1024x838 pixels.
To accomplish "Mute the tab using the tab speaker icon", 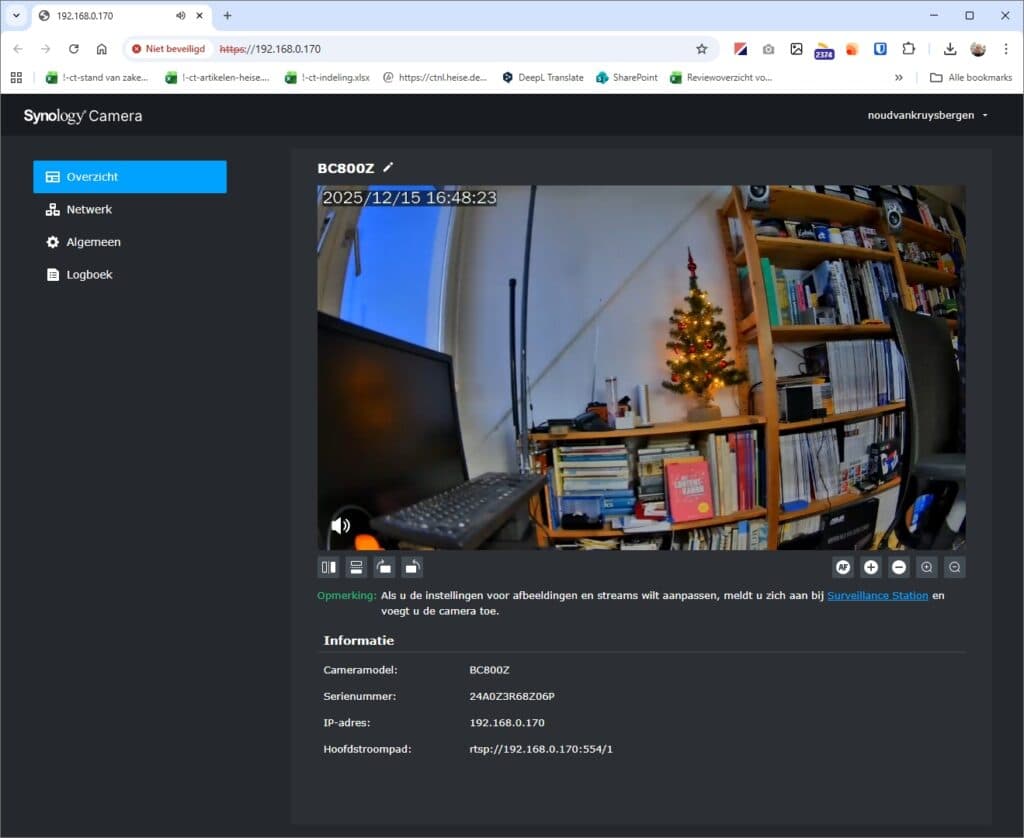I will point(181,16).
